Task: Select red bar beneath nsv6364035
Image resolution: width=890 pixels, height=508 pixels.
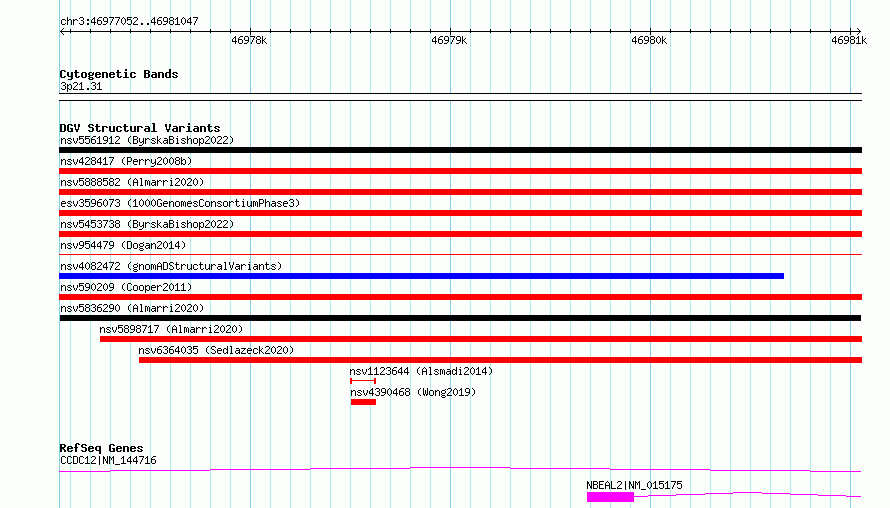Action: tap(501, 360)
